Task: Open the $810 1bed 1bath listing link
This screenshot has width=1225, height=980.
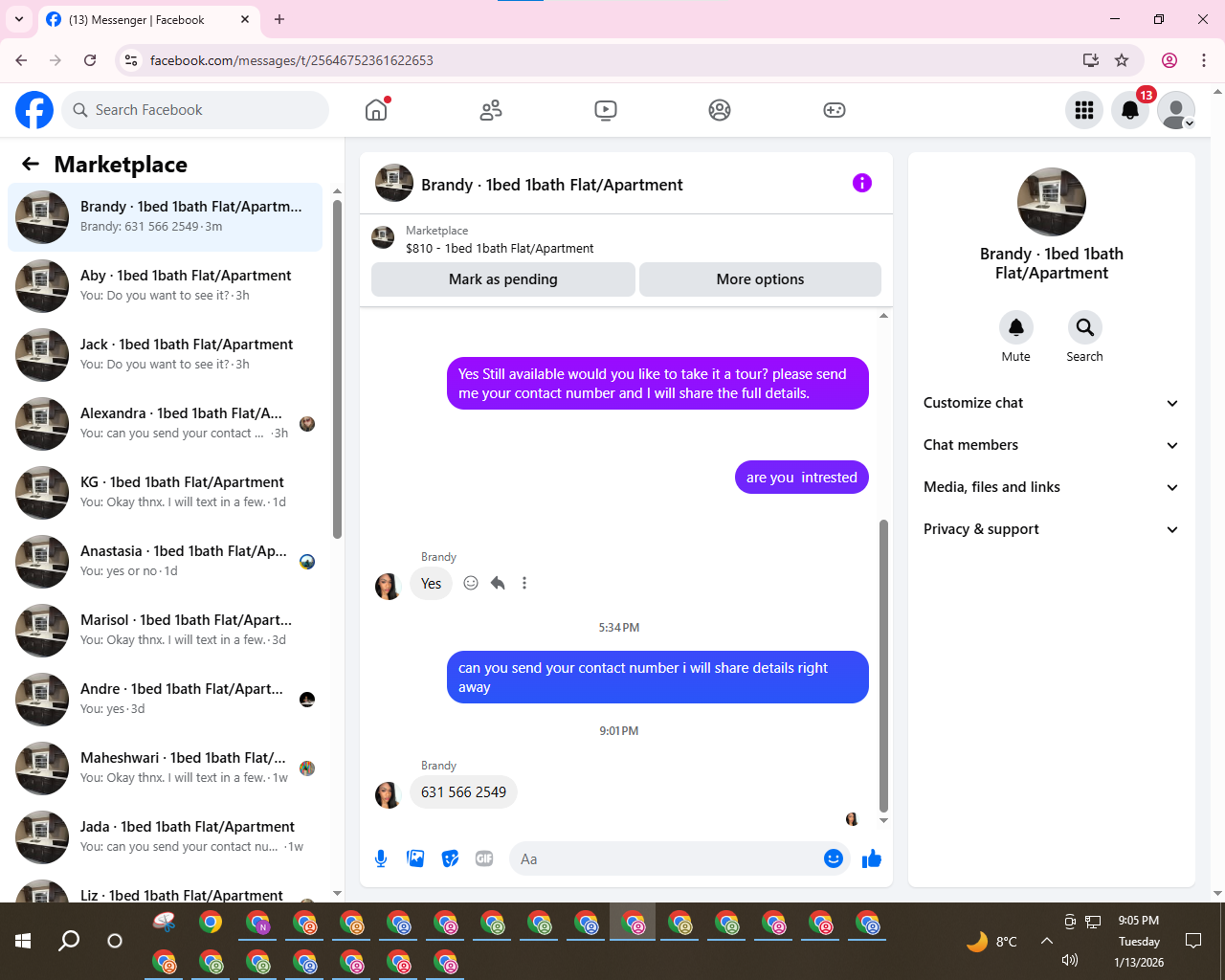Action: (x=500, y=248)
